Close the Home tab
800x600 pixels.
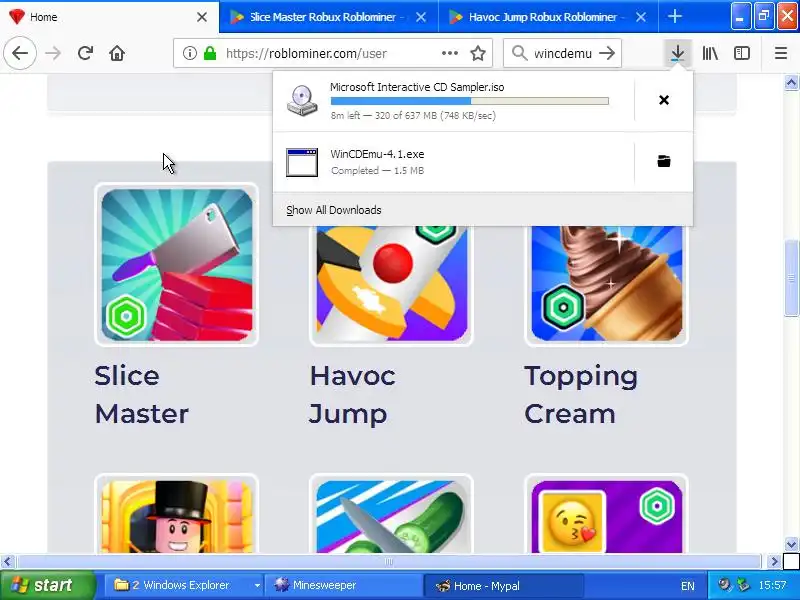pyautogui.click(x=202, y=17)
